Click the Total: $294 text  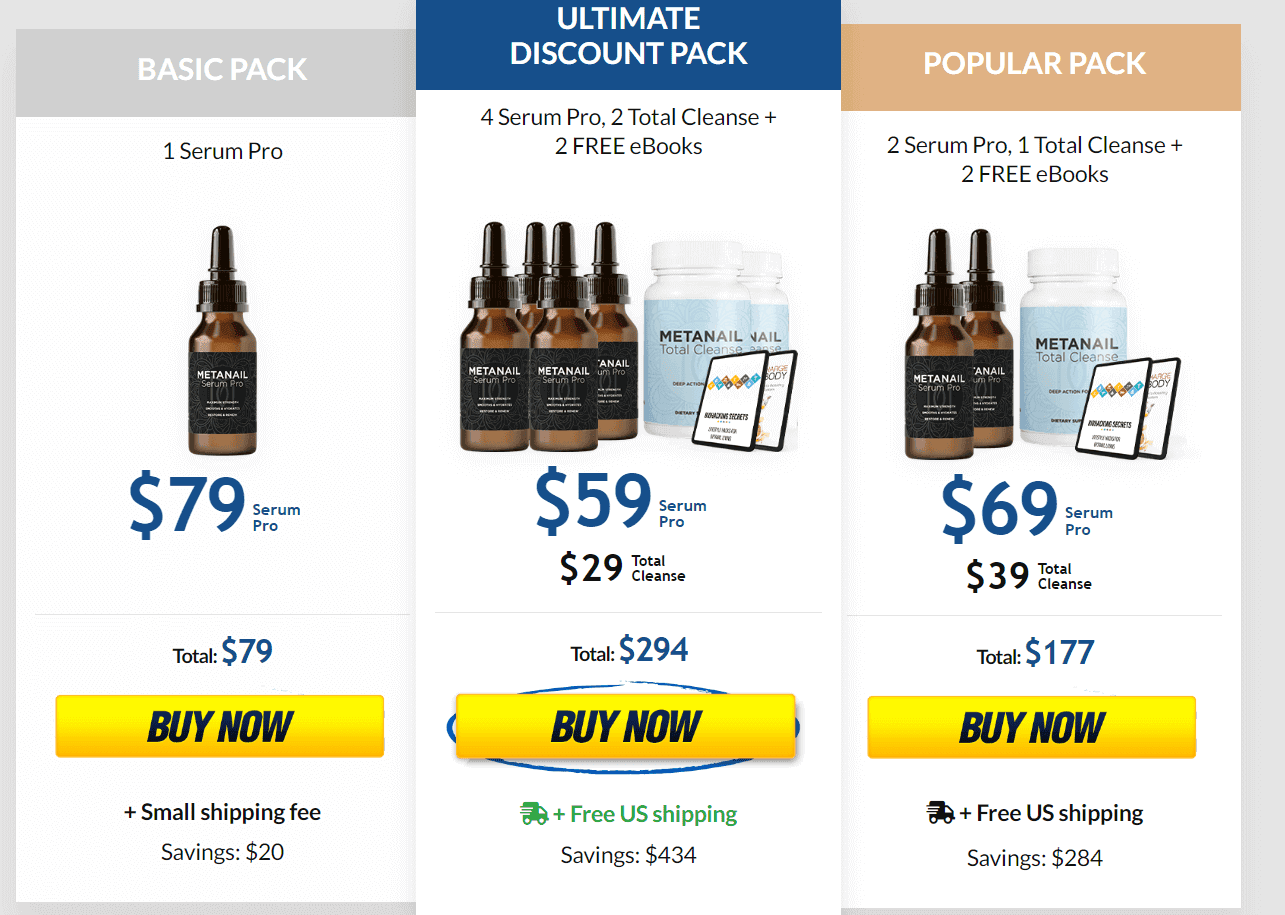(x=629, y=651)
